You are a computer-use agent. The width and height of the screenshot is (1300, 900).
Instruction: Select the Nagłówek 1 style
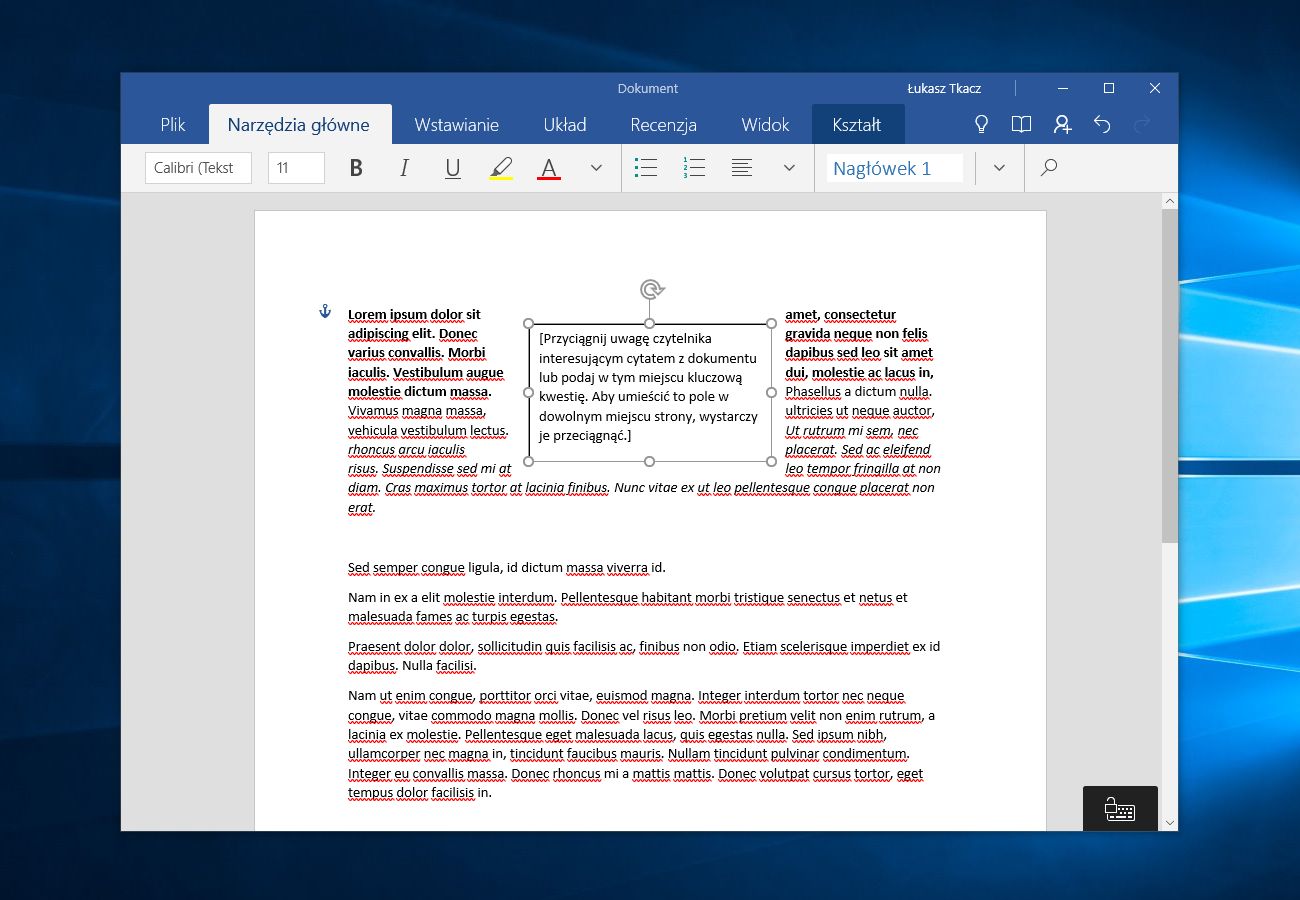click(894, 168)
